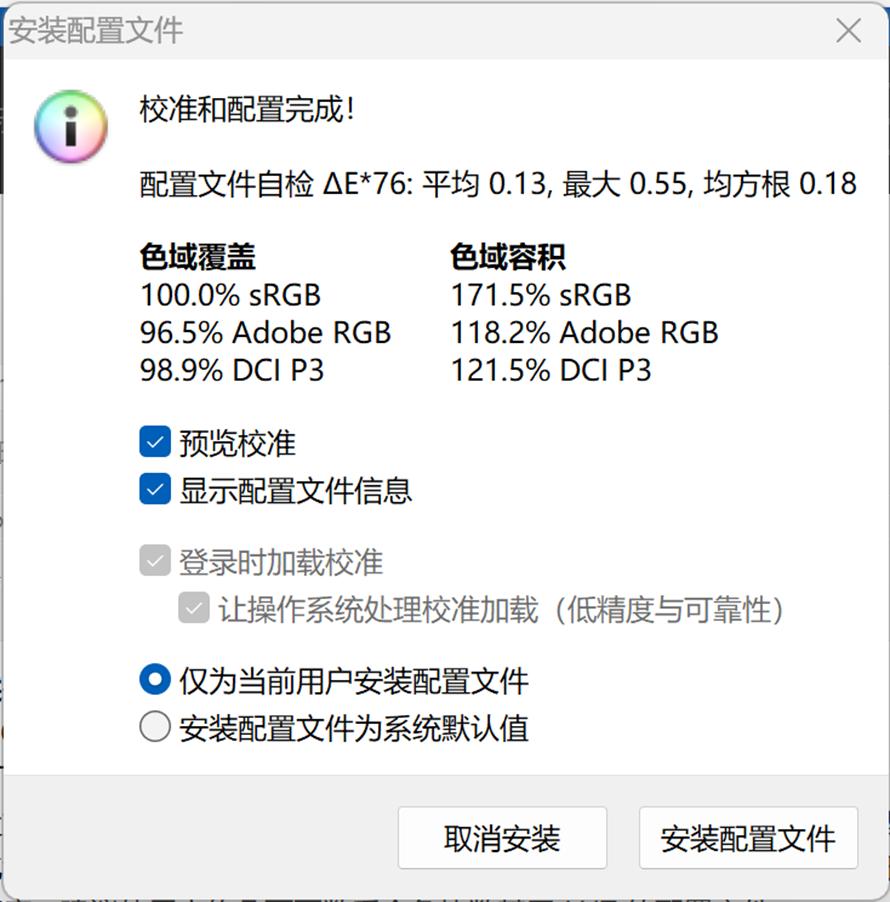The height and width of the screenshot is (902, 890).
Task: Click the 96.5% Adobe RGB coverage value
Action: 265,333
